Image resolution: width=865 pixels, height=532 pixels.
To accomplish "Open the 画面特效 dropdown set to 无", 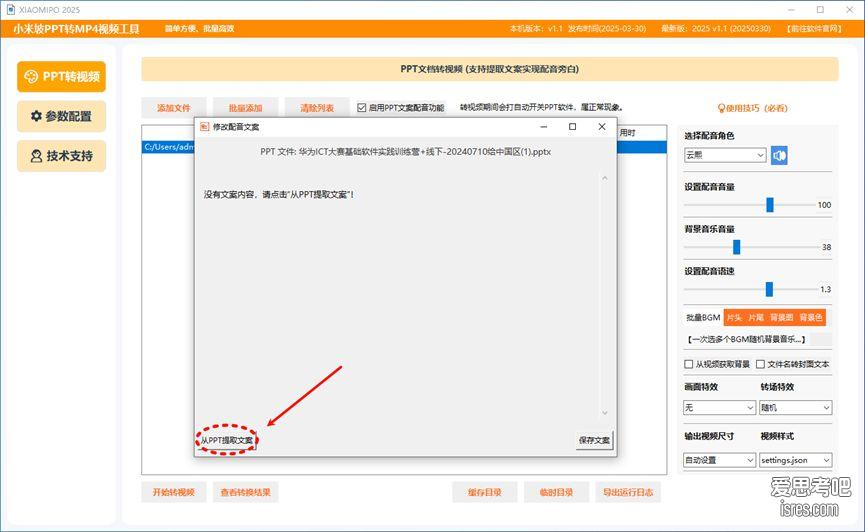I will pos(719,408).
